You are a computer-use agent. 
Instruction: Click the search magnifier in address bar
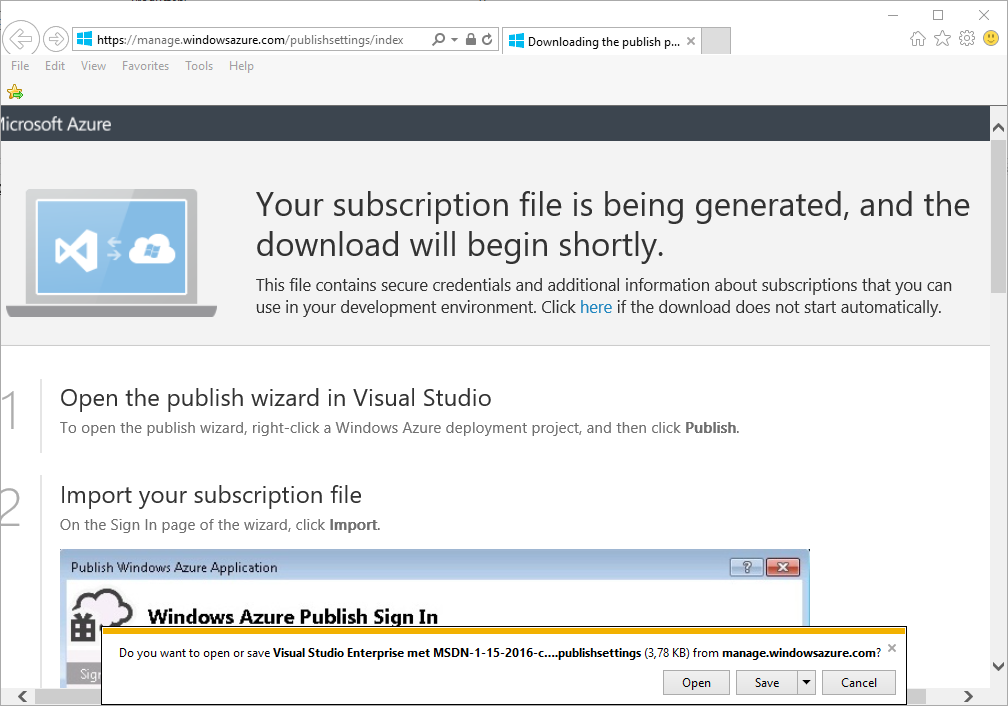tap(438, 39)
